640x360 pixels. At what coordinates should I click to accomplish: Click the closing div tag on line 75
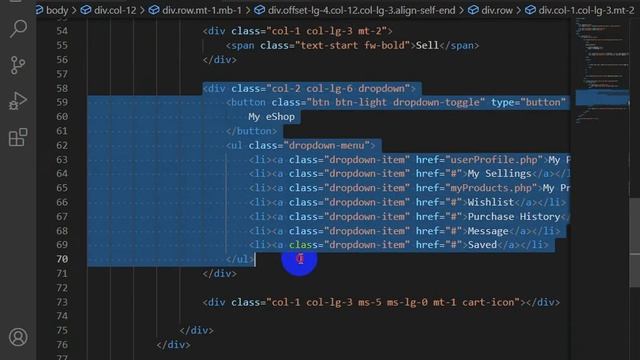tap(197, 330)
